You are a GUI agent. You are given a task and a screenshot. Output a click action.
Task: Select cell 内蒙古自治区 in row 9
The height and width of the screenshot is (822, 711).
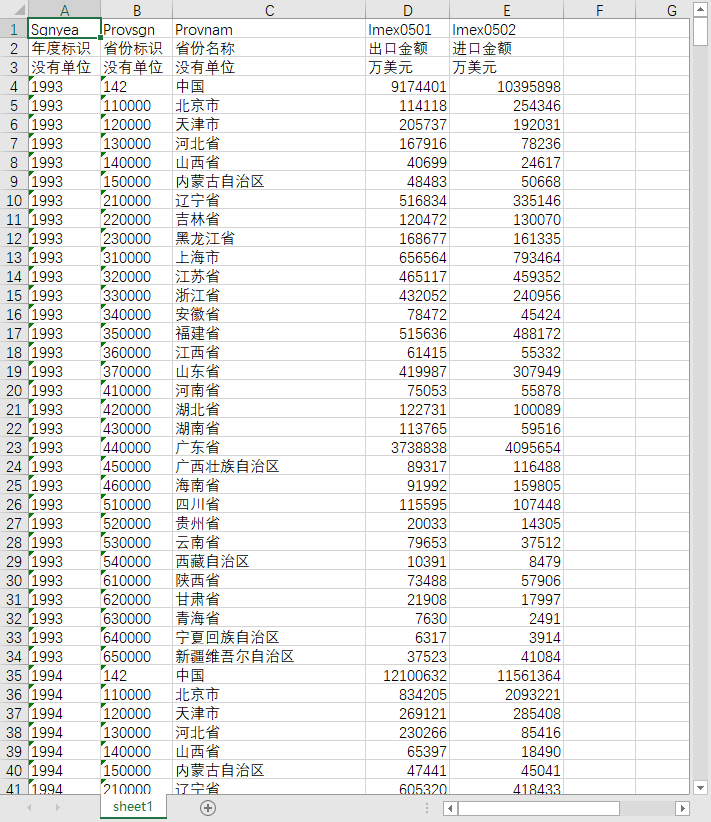pos(269,181)
